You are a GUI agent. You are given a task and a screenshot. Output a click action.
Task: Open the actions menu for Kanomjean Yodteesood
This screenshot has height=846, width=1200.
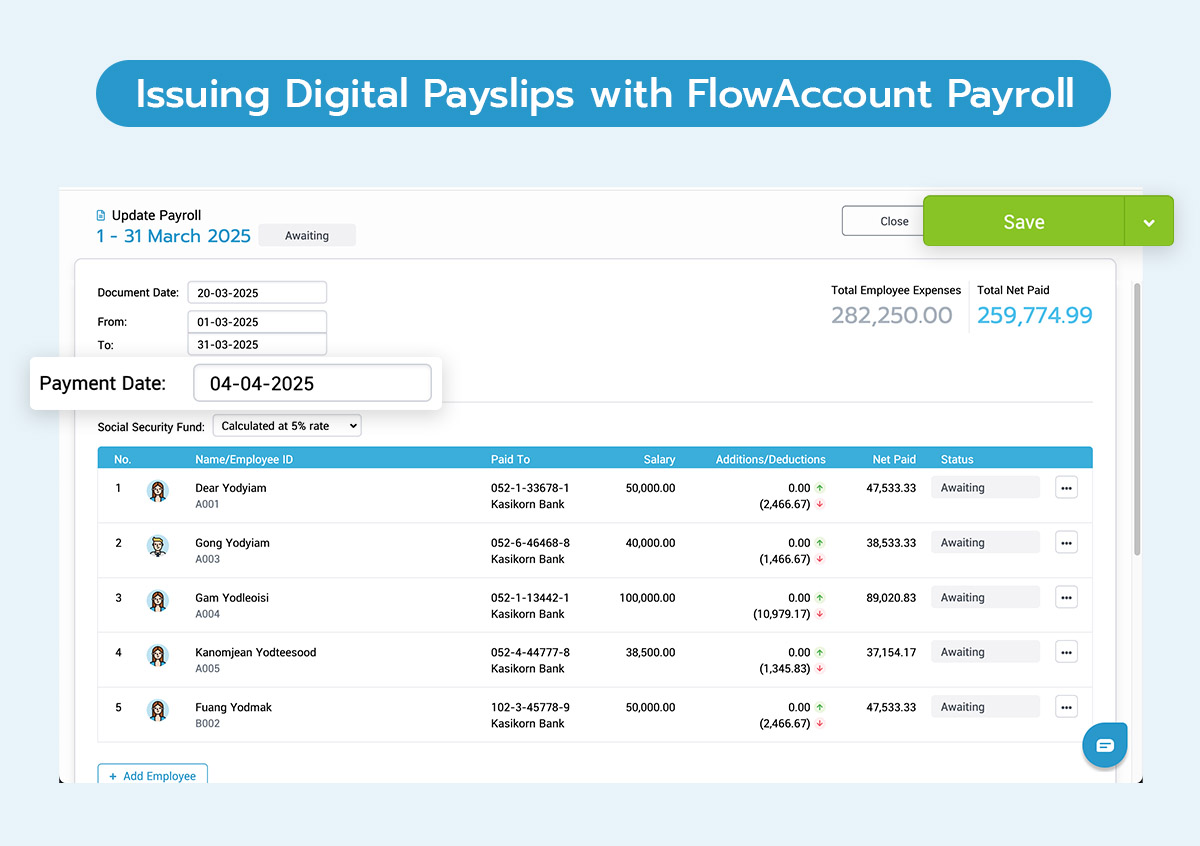[x=1066, y=651]
